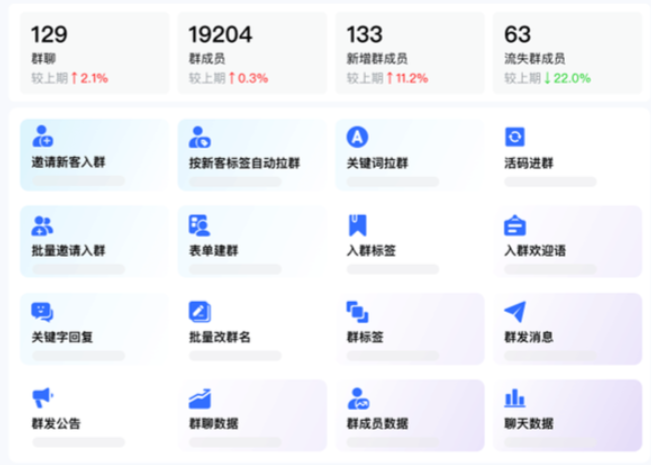Open the 批量改群名 edit icon
This screenshot has height=465, width=651.
point(200,312)
